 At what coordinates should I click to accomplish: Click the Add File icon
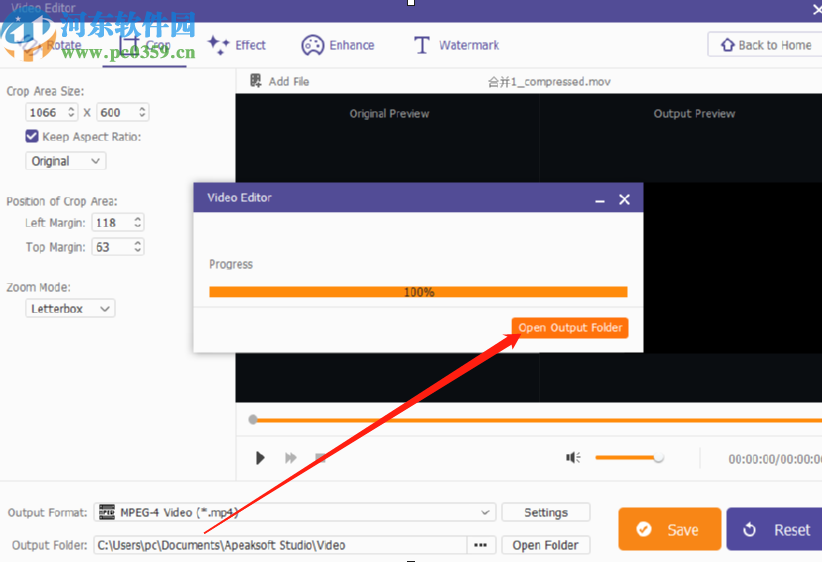click(255, 81)
